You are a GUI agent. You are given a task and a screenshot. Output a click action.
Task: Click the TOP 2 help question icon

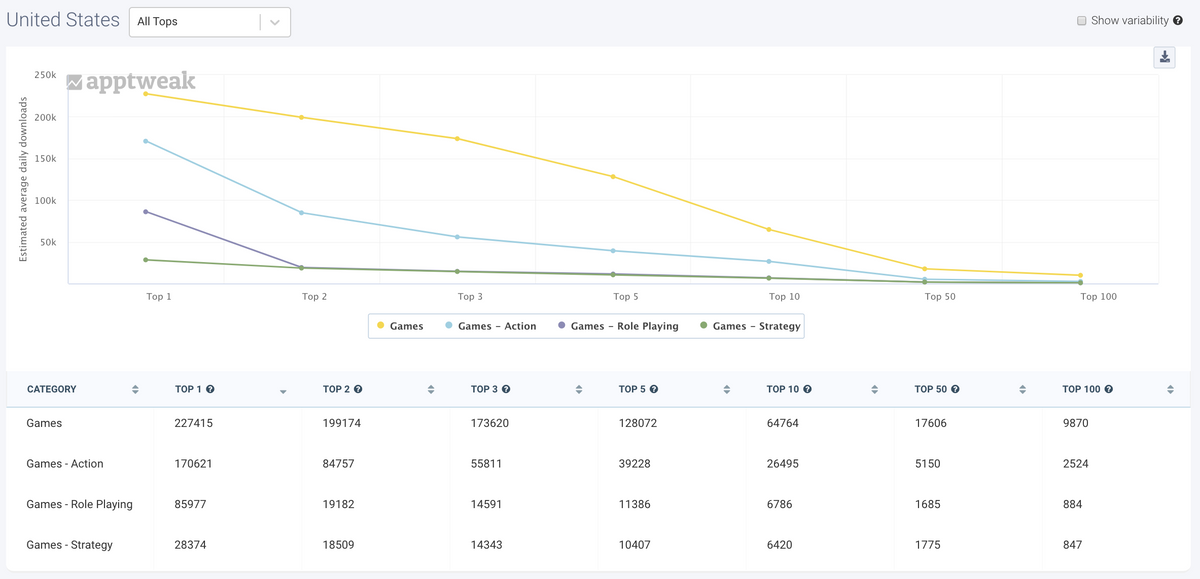(x=358, y=389)
